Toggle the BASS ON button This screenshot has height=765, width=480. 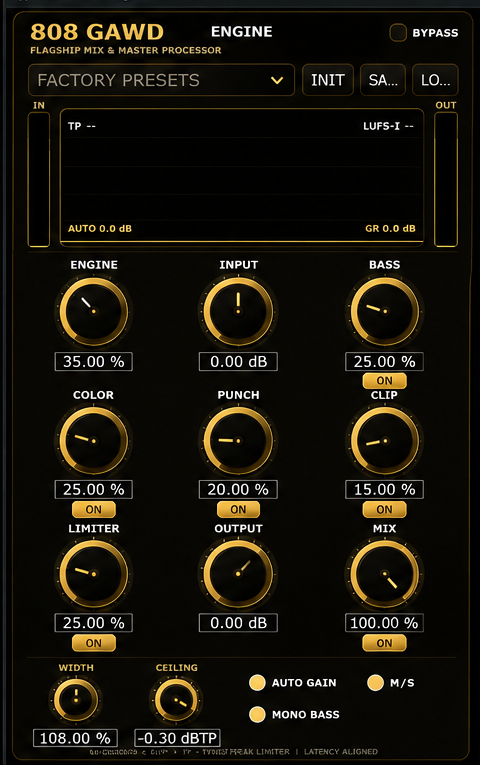[384, 380]
